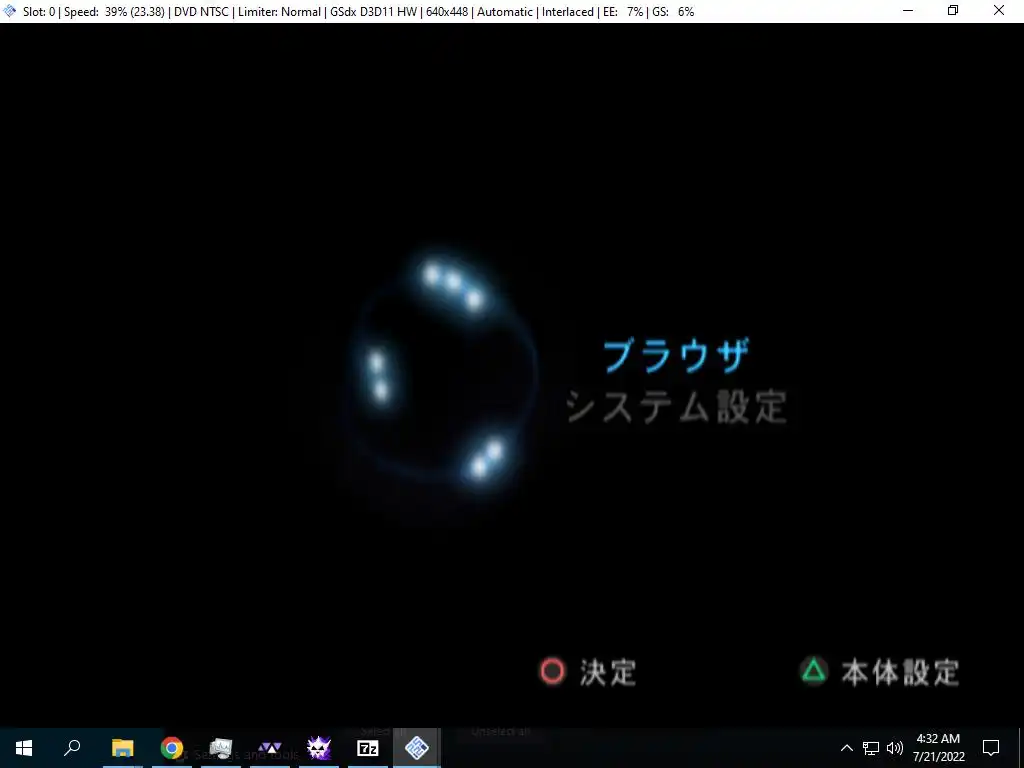Click the GSdx D3D11 HW title text
The height and width of the screenshot is (768, 1024).
click(x=373, y=12)
